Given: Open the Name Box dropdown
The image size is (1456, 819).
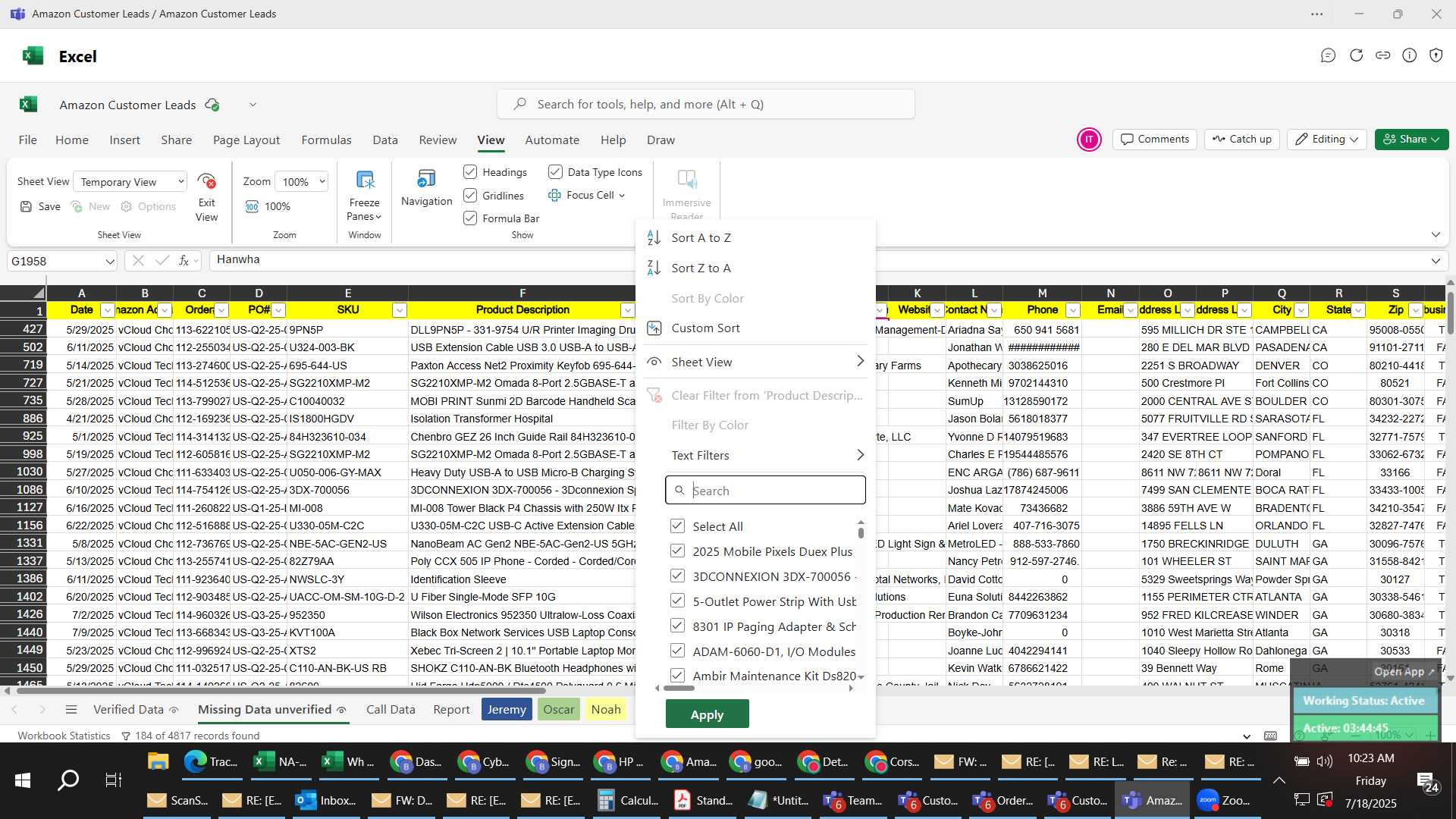Looking at the screenshot, I should 110,262.
